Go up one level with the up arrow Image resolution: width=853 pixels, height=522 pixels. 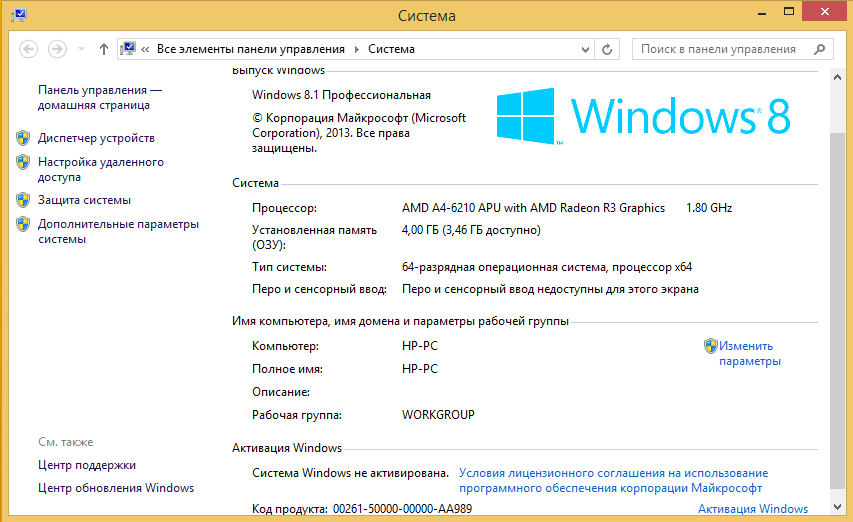[x=104, y=49]
